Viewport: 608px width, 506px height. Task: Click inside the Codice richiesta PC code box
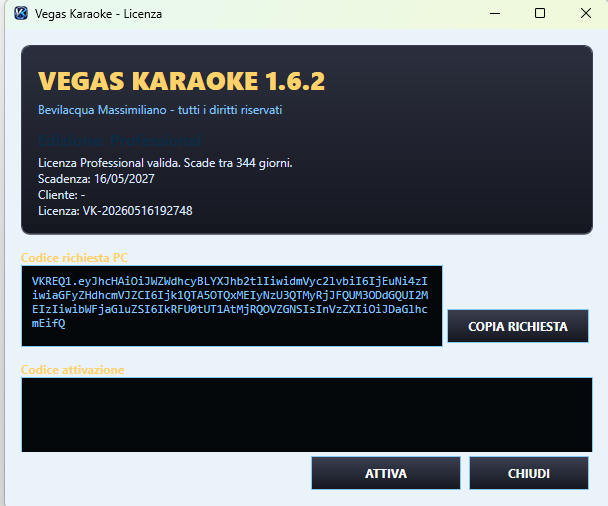coord(232,306)
